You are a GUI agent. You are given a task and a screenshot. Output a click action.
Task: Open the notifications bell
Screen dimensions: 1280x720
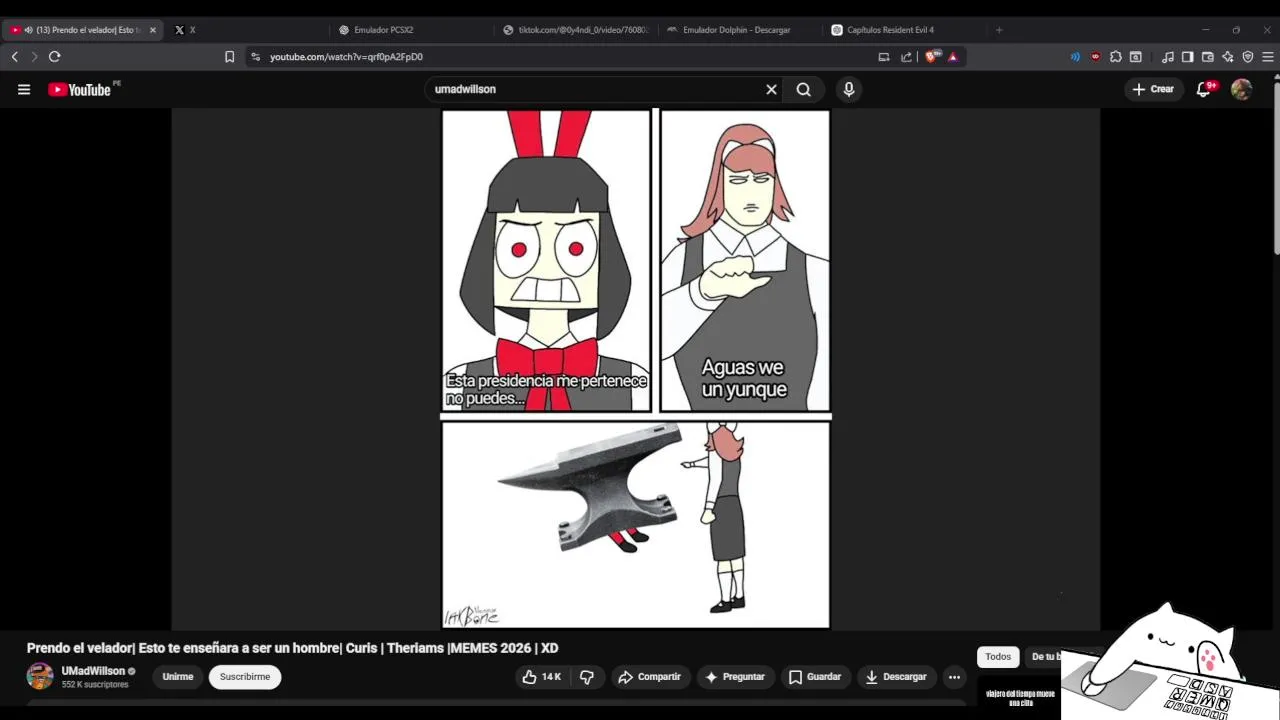click(x=1204, y=89)
